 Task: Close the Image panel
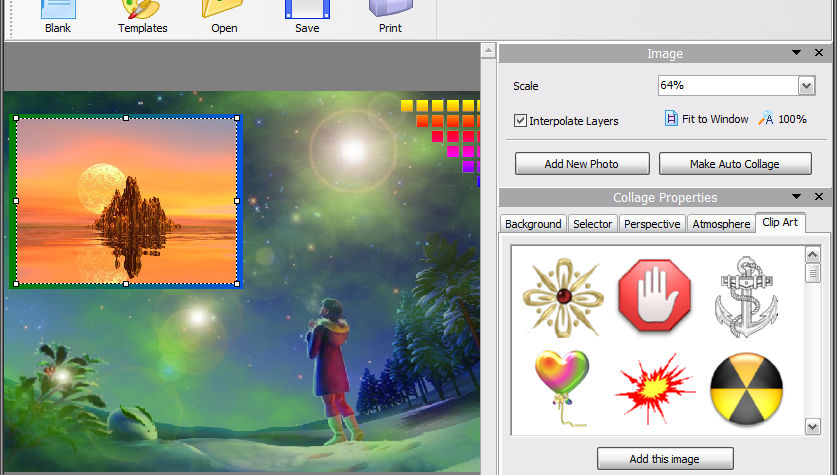coord(819,52)
